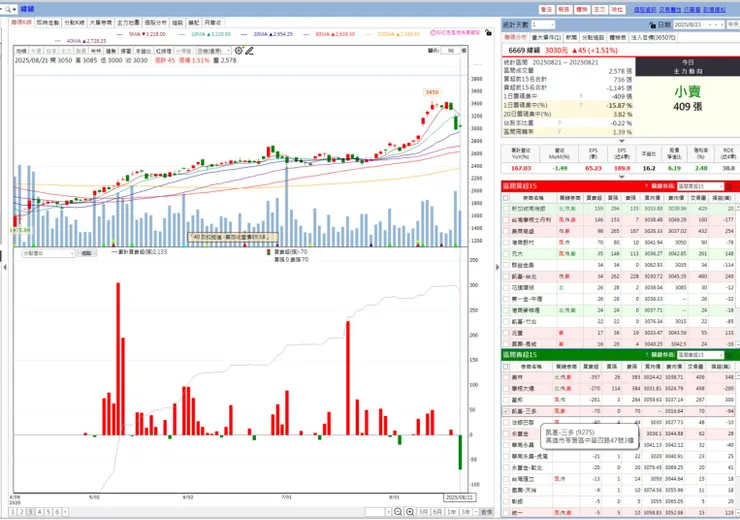This screenshot has width=740, height=520.
Task: Click the 新聞 tab
Action: pos(571,37)
